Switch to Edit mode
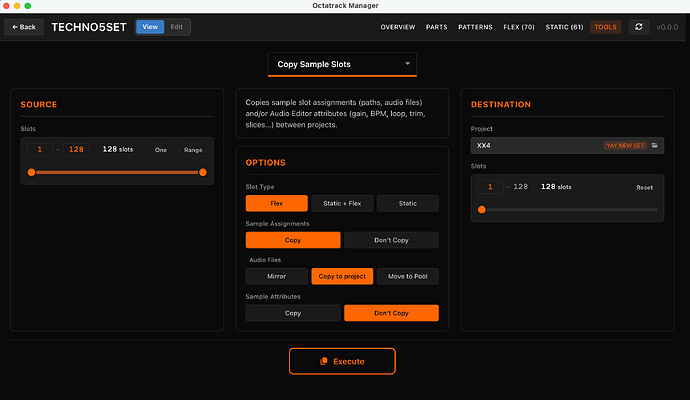The height and width of the screenshot is (400, 690). click(x=176, y=27)
